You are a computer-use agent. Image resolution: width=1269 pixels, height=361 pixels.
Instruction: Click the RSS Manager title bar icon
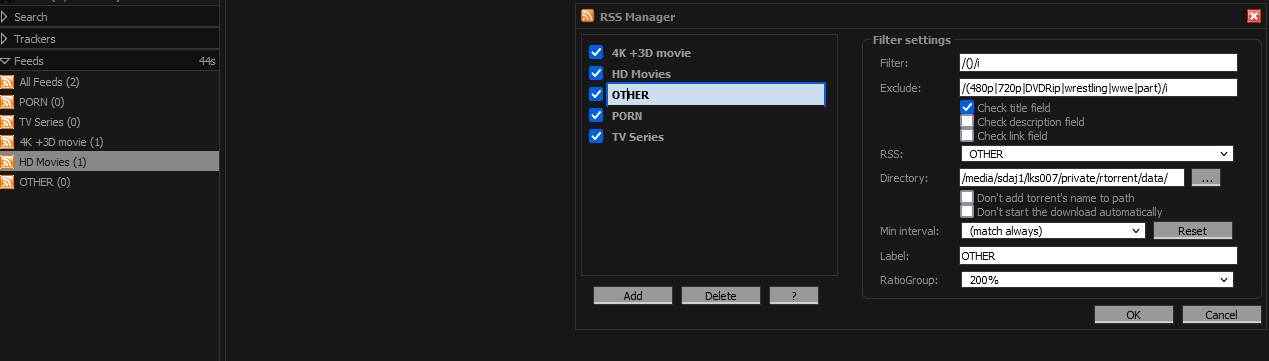click(587, 16)
